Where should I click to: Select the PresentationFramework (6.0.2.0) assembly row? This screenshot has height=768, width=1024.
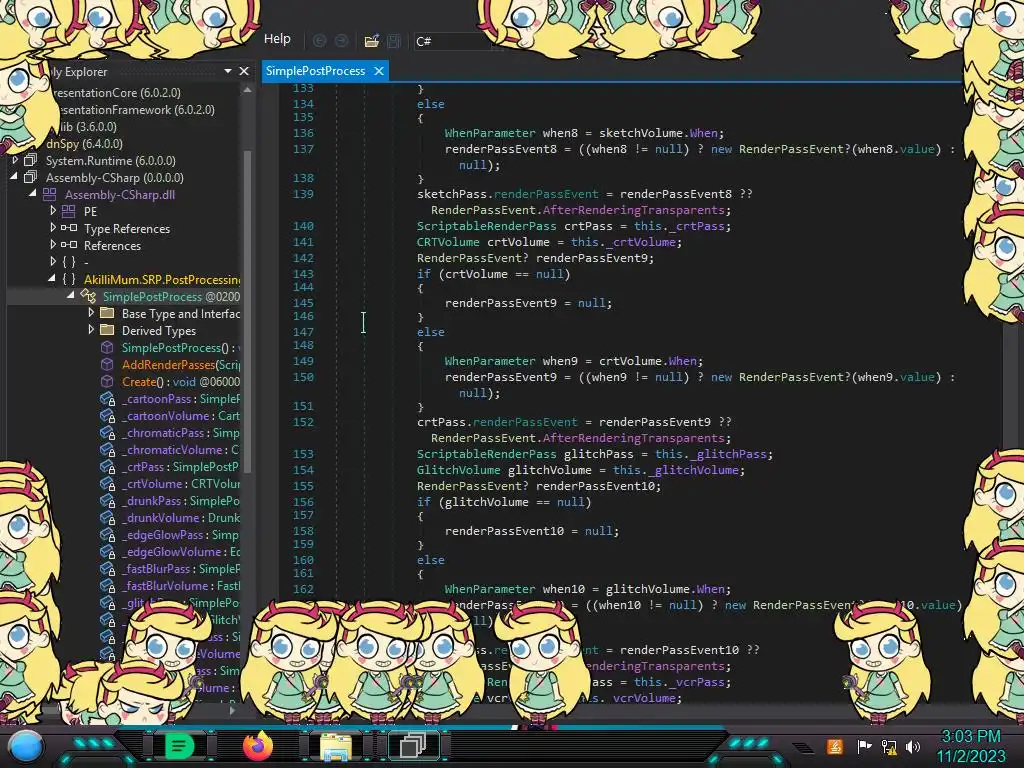click(x=135, y=110)
